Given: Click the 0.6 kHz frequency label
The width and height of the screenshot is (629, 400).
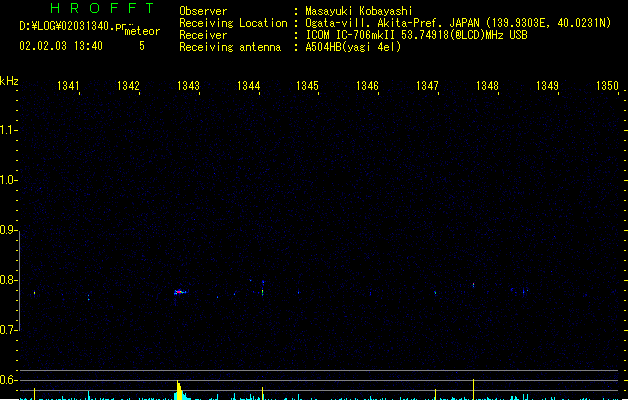Looking at the screenshot, I should point(8,380).
